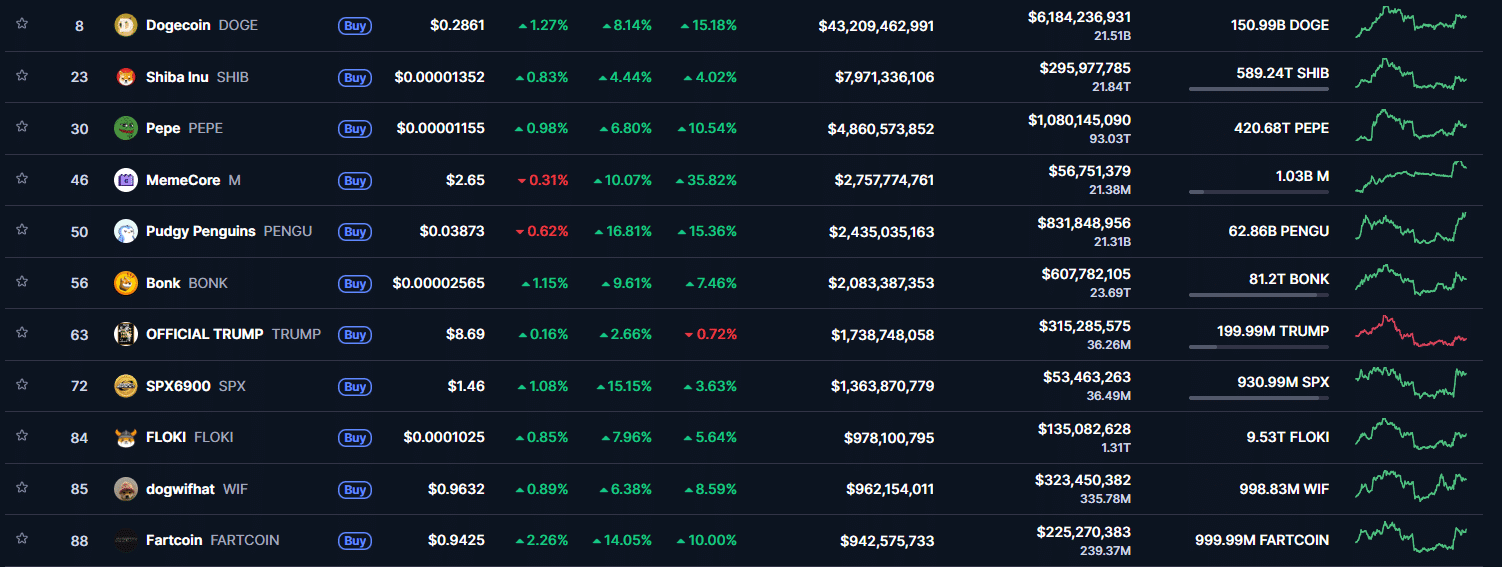The image size is (1502, 567).
Task: Click the Shiba Inu coin logo
Action: [x=126, y=77]
